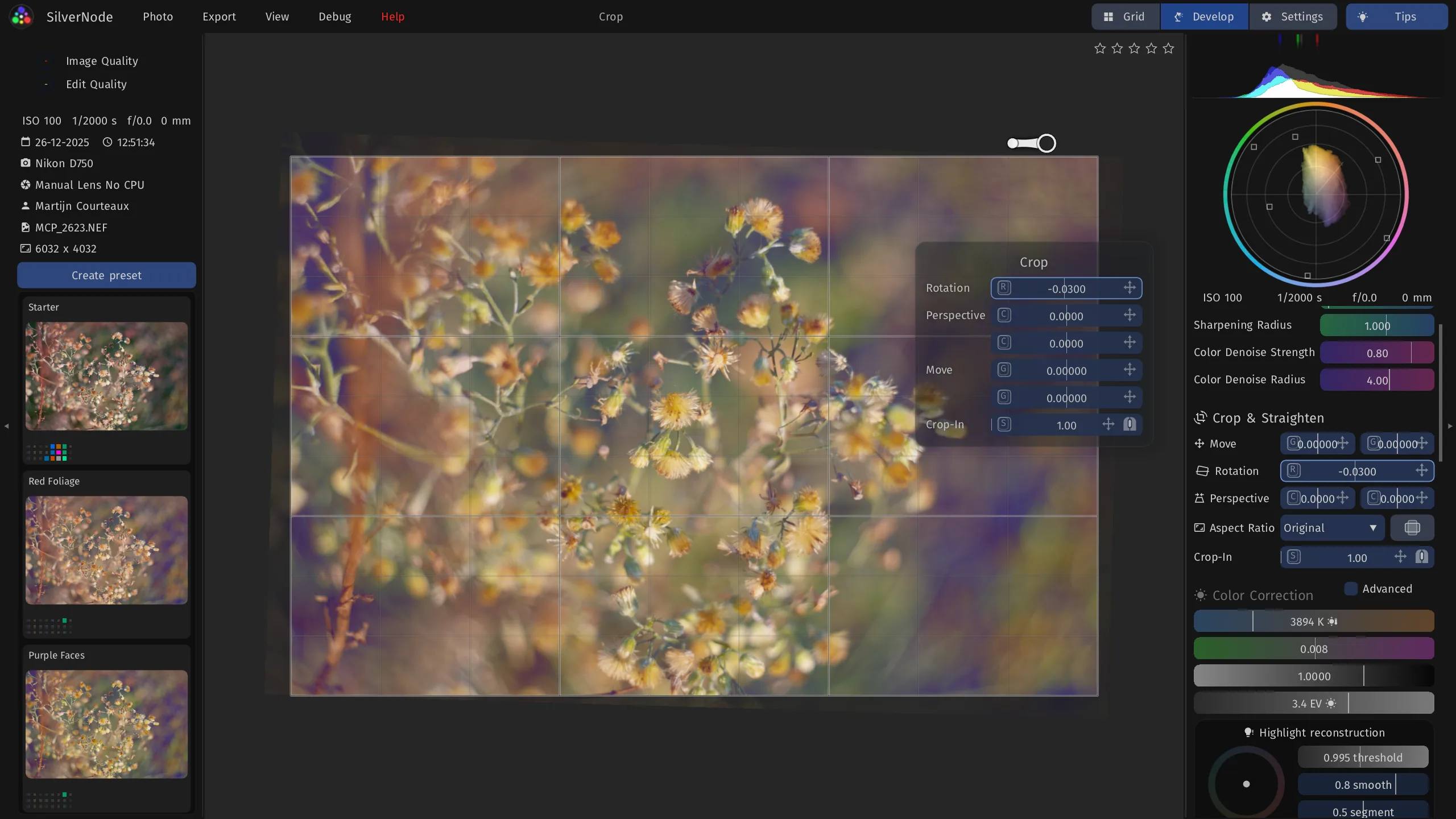Viewport: 1456px width, 819px height.
Task: Click the white balance icon on 3894 K slider
Action: click(1333, 622)
